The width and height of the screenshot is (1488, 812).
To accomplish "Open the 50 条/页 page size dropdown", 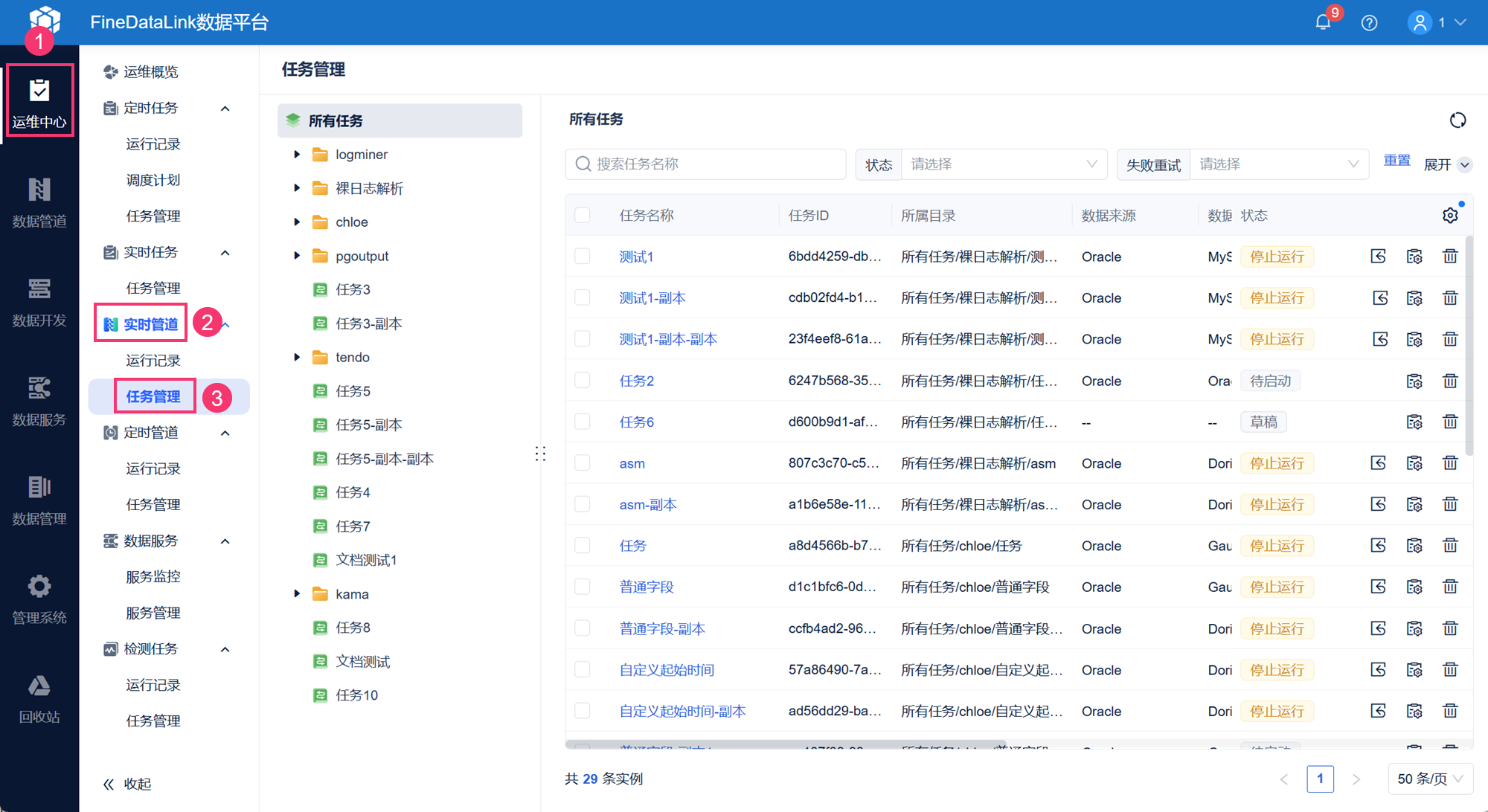I will [x=1429, y=779].
